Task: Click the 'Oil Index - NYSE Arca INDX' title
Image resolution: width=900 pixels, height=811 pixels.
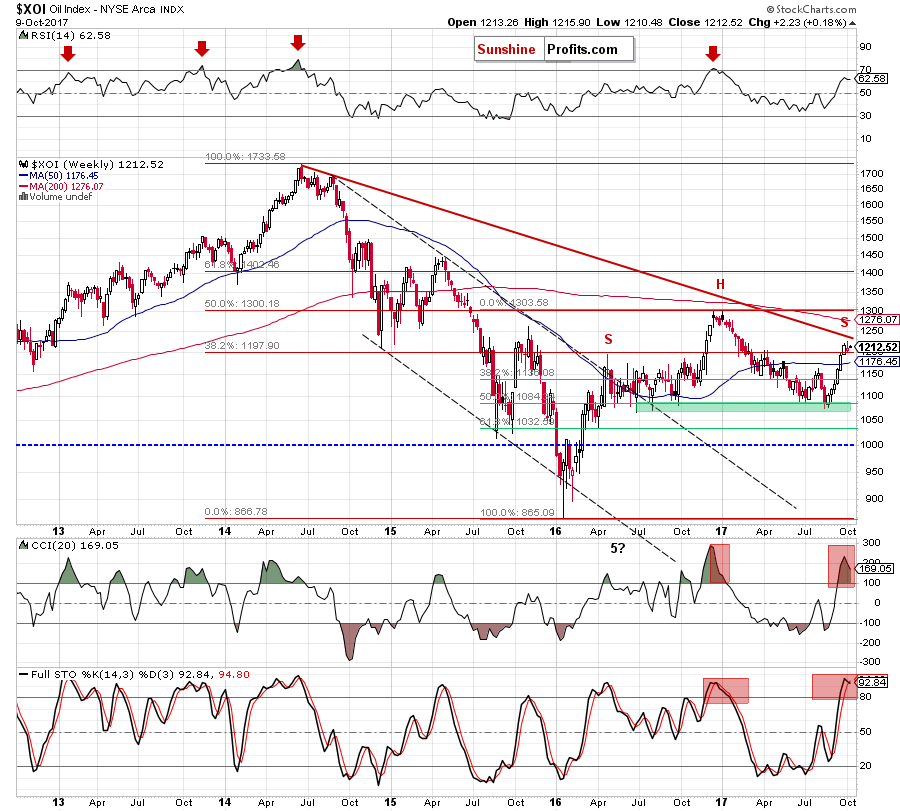Action: (117, 10)
